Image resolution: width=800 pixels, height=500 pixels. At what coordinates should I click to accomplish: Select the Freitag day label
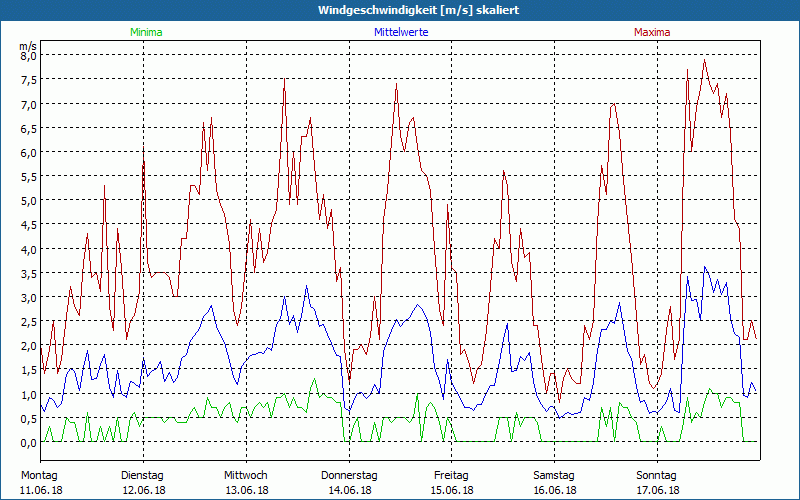pos(451,475)
